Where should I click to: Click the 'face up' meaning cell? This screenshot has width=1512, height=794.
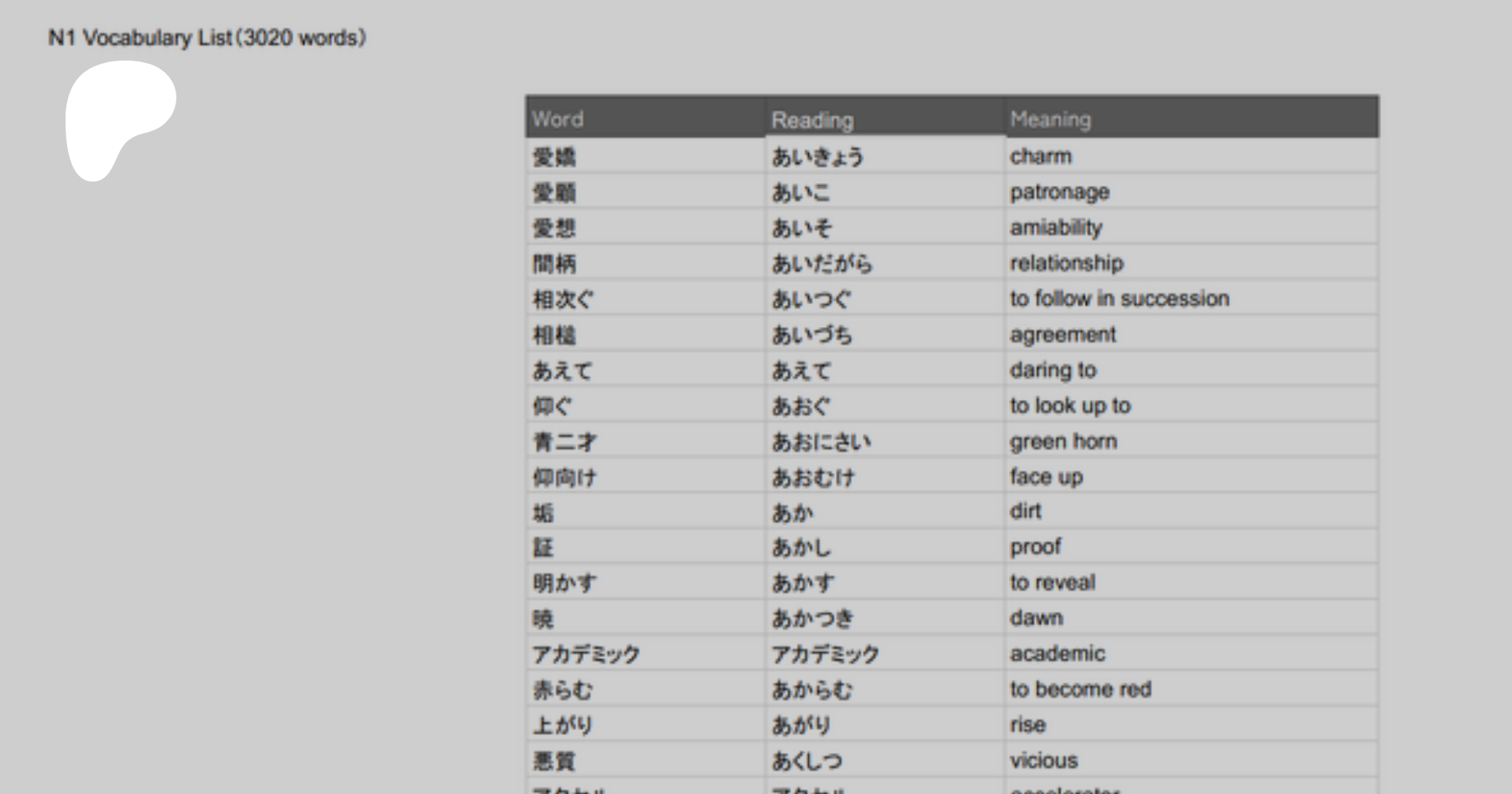(1046, 476)
